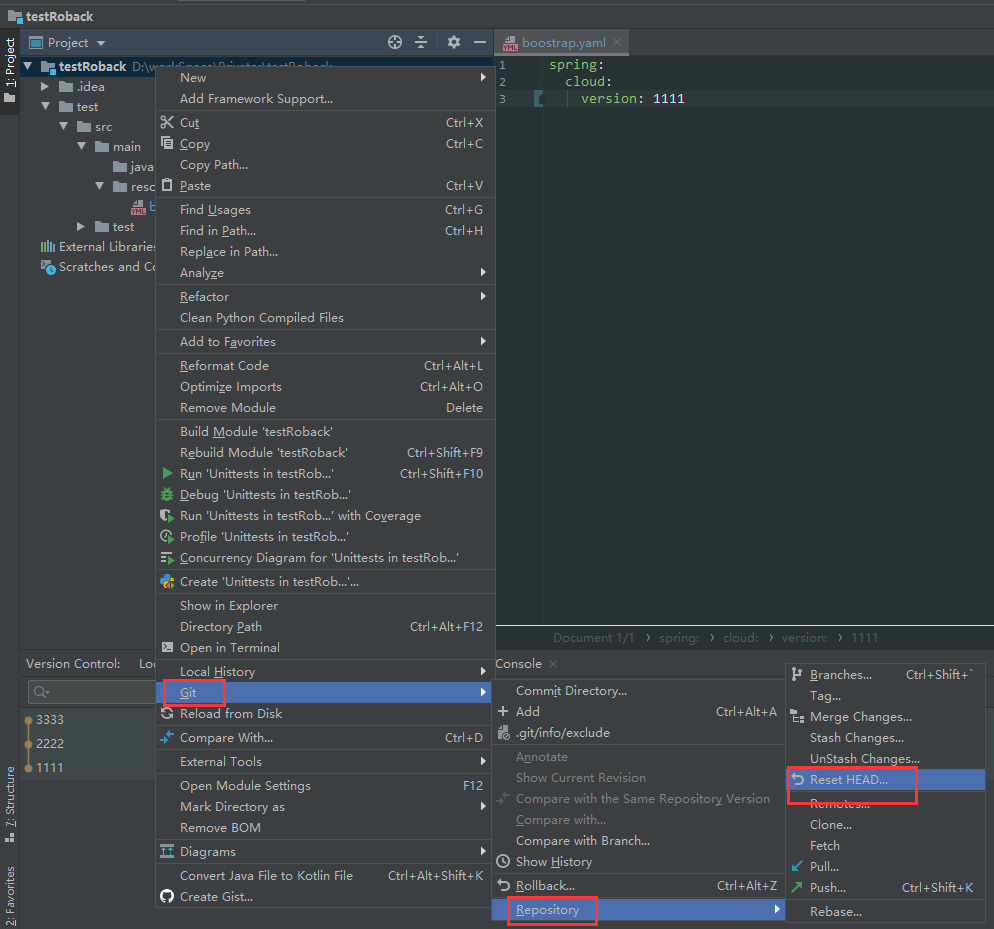Screen dimensions: 994x929
Task: Click the blue Pull arrow icon
Action: [797, 866]
